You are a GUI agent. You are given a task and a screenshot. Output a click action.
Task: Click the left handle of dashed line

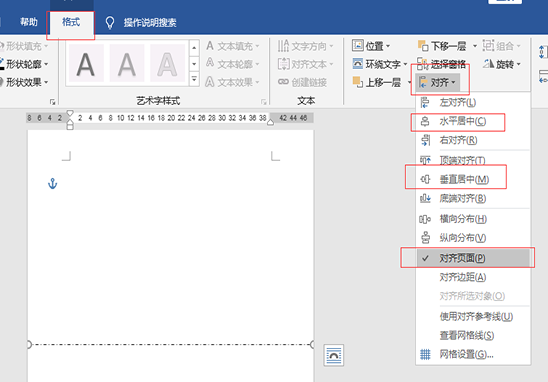coord(29,345)
